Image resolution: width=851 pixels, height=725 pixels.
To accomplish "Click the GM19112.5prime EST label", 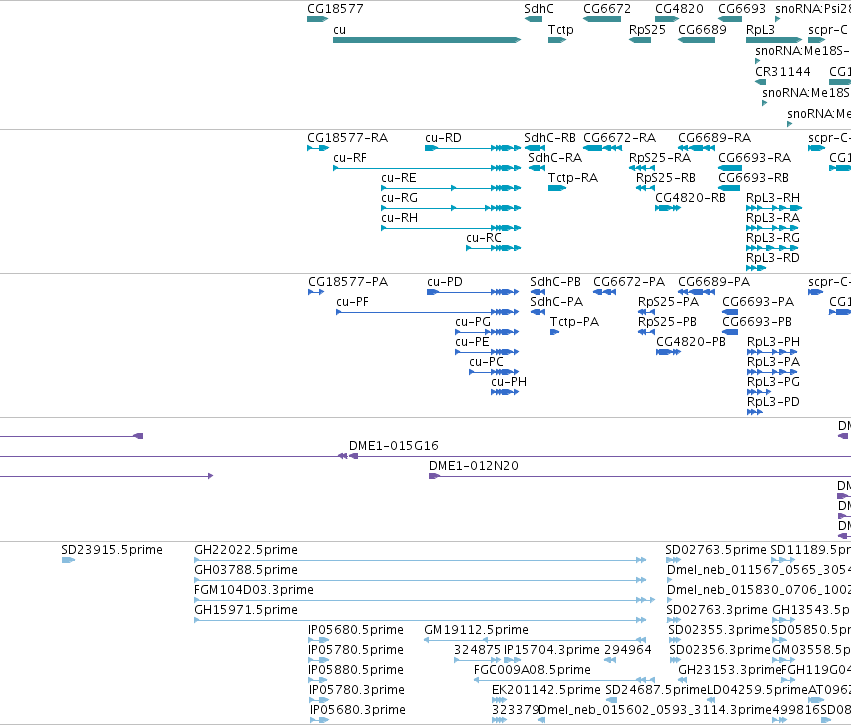I will coord(476,631).
